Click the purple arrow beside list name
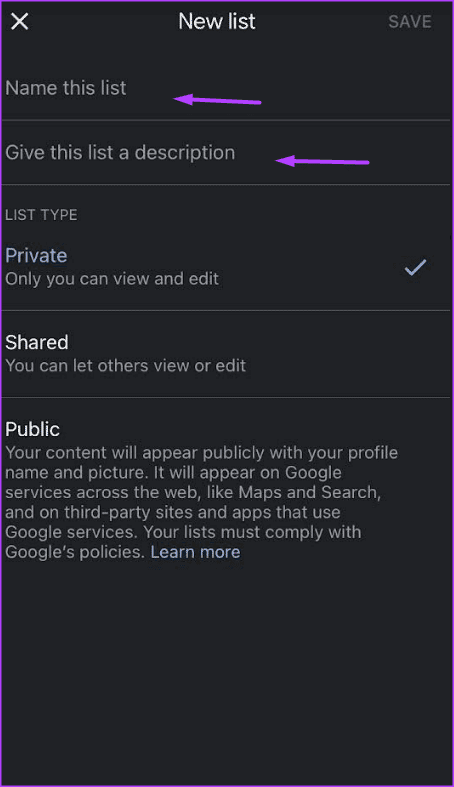 (217, 100)
